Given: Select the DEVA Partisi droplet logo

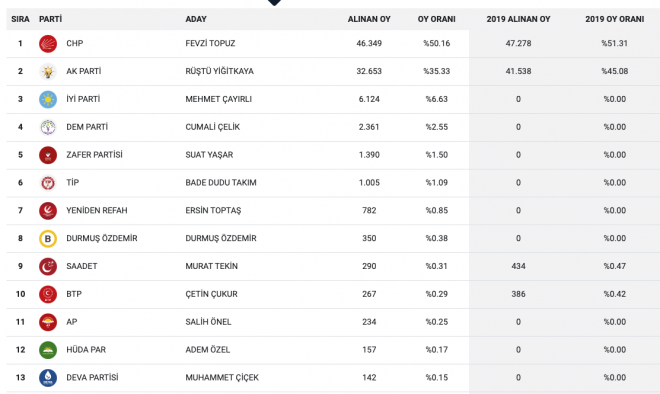Looking at the screenshot, I should coord(48,378).
